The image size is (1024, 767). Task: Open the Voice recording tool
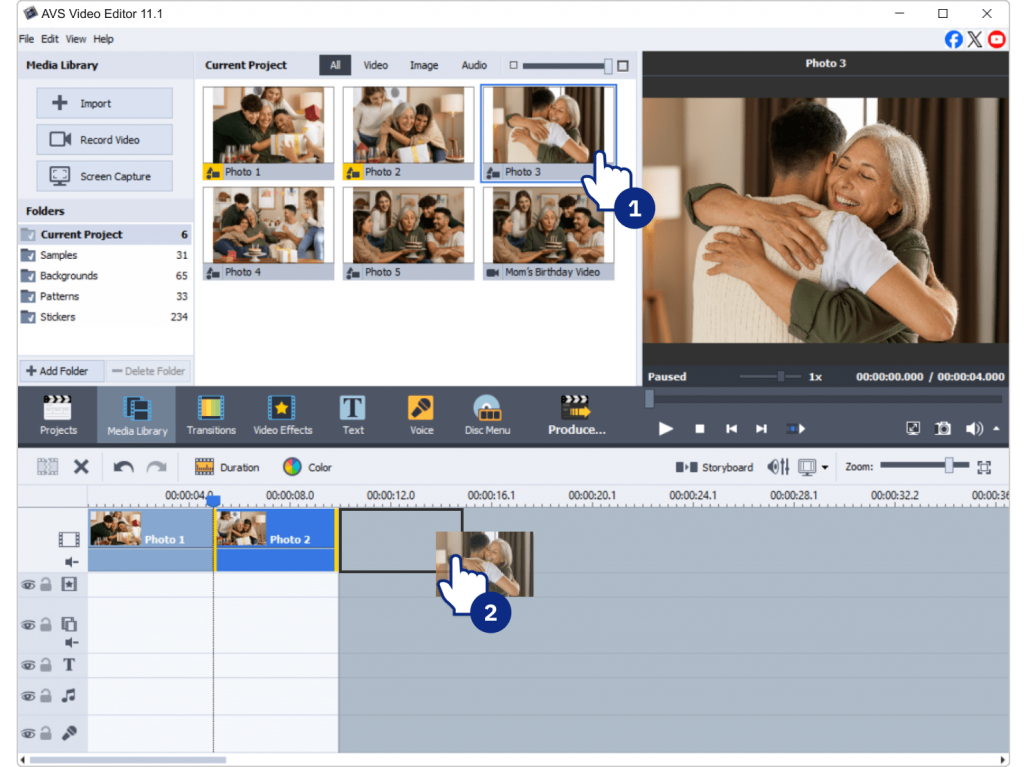[421, 415]
